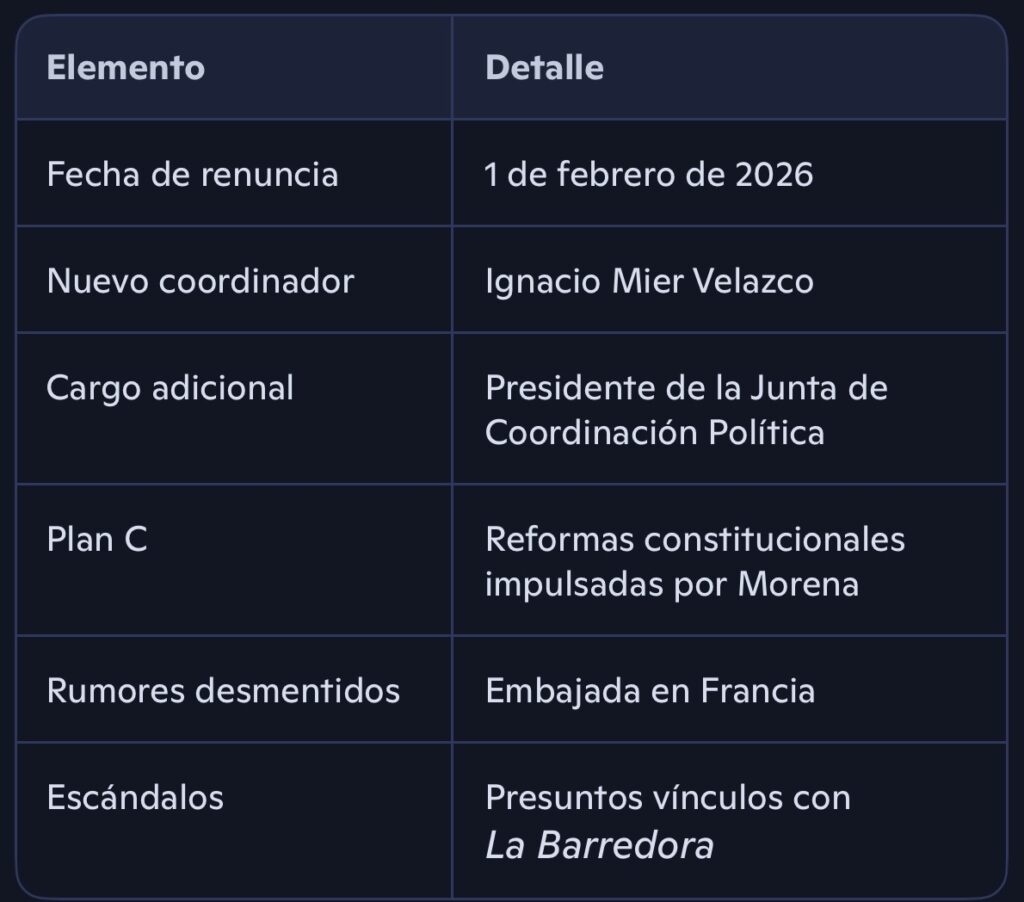
Task: Click the "Reformas constitucionales" text line
Action: (695, 539)
